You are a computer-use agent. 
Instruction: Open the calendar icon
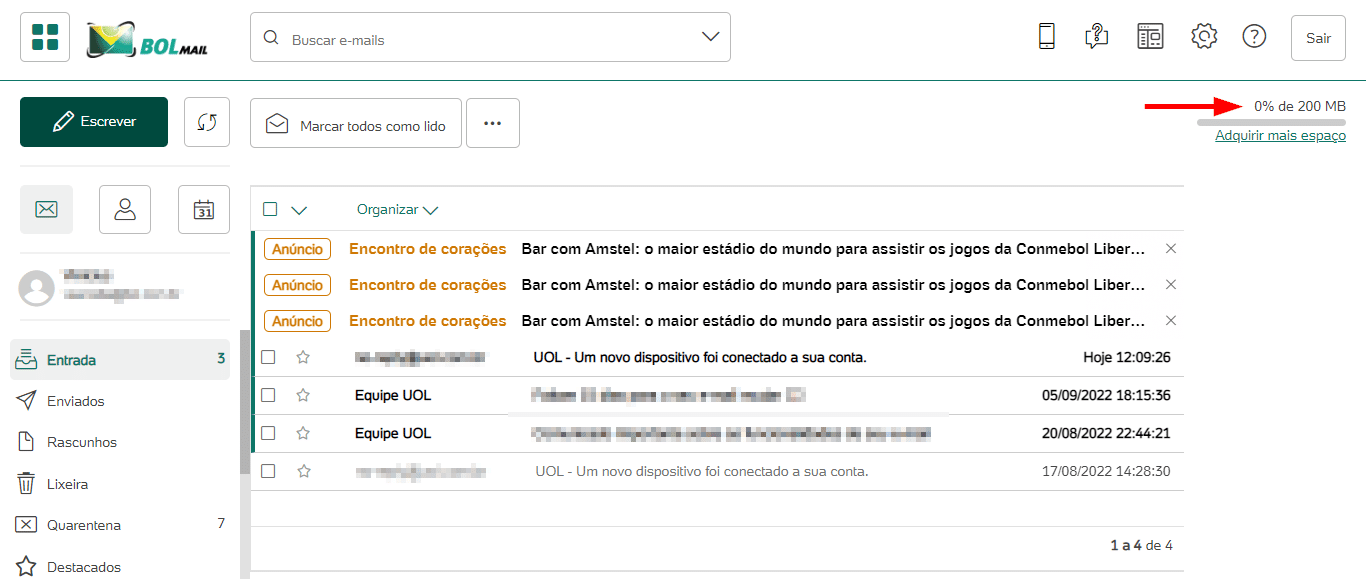pos(204,209)
